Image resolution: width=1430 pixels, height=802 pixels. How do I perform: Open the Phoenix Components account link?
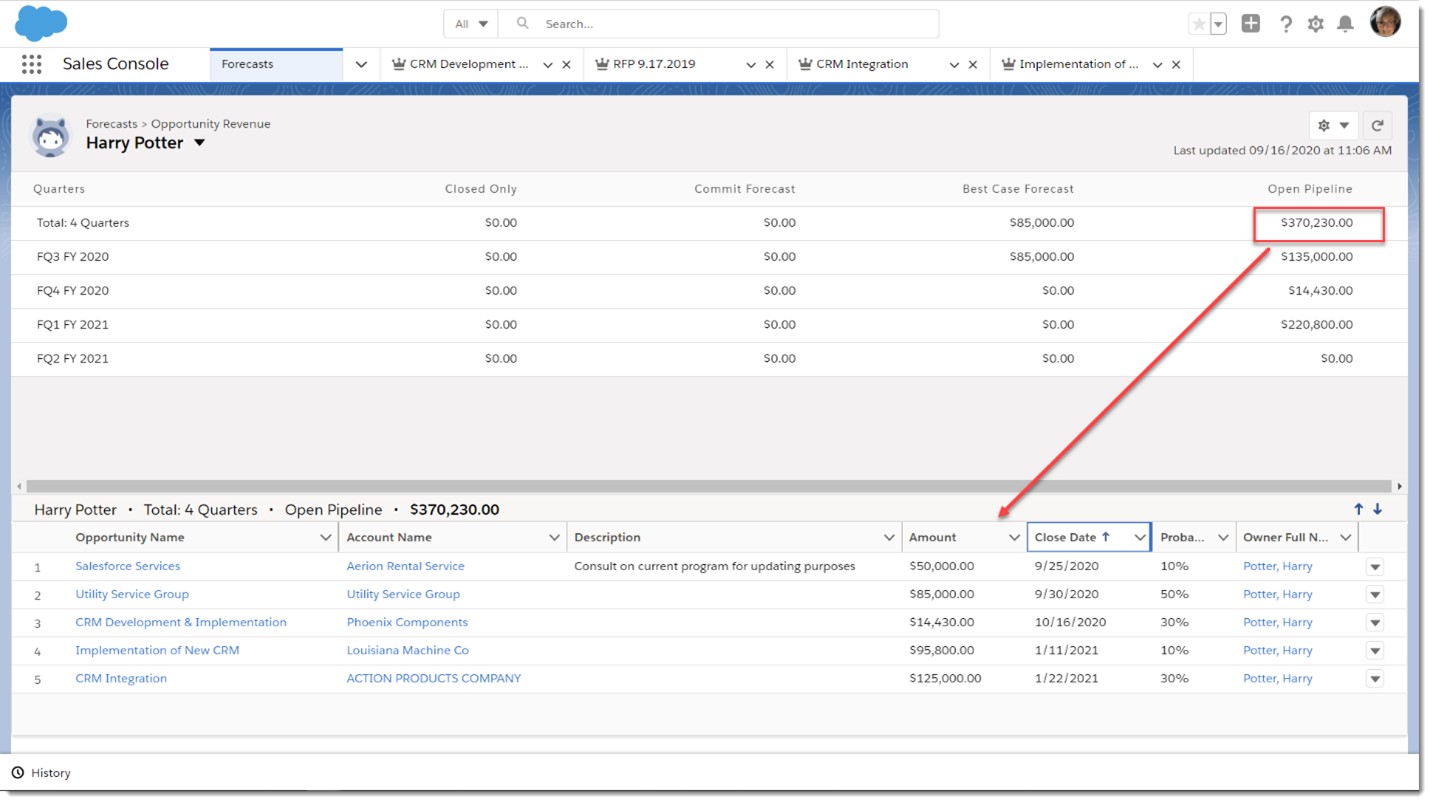pos(409,621)
